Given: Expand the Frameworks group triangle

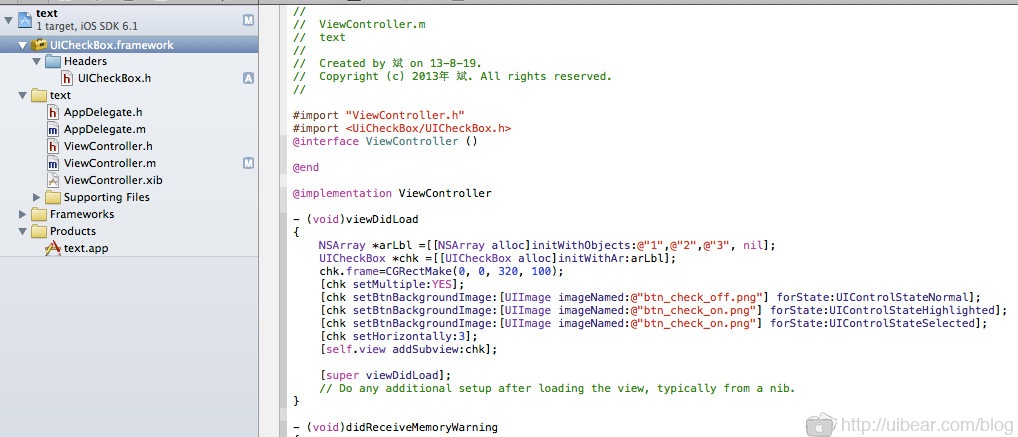Looking at the screenshot, I should coord(22,214).
